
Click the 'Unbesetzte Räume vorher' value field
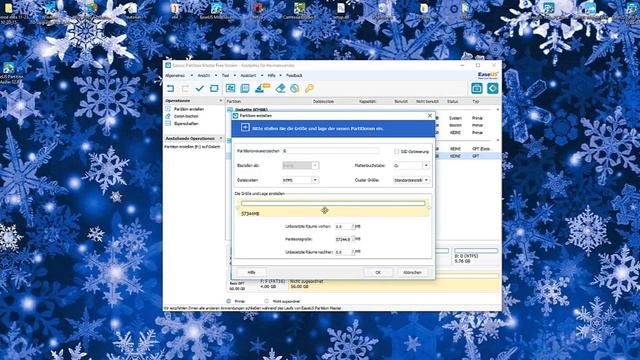[x=343, y=226]
